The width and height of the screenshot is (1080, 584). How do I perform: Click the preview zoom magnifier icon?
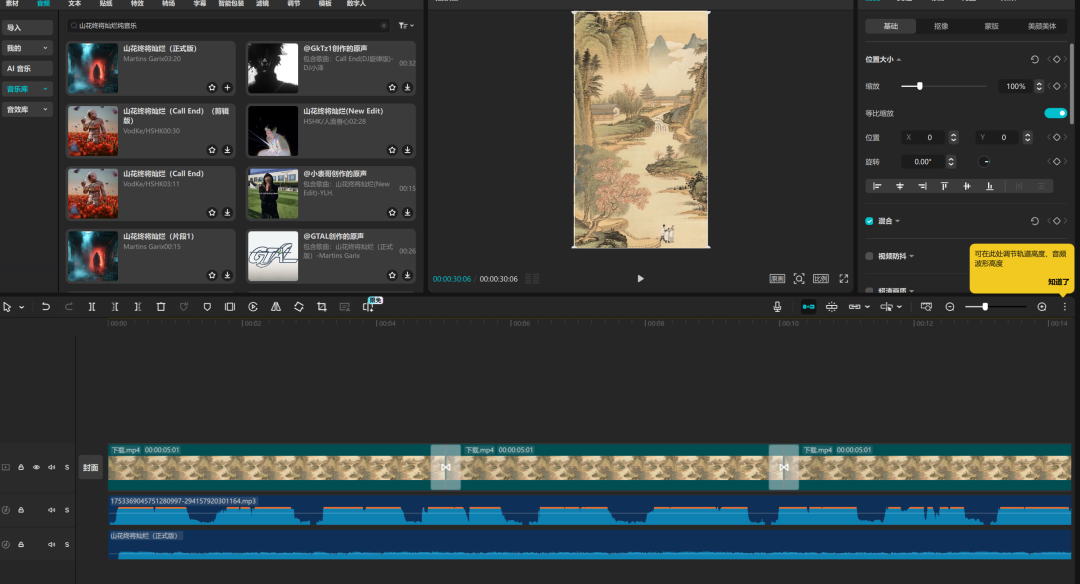point(799,279)
